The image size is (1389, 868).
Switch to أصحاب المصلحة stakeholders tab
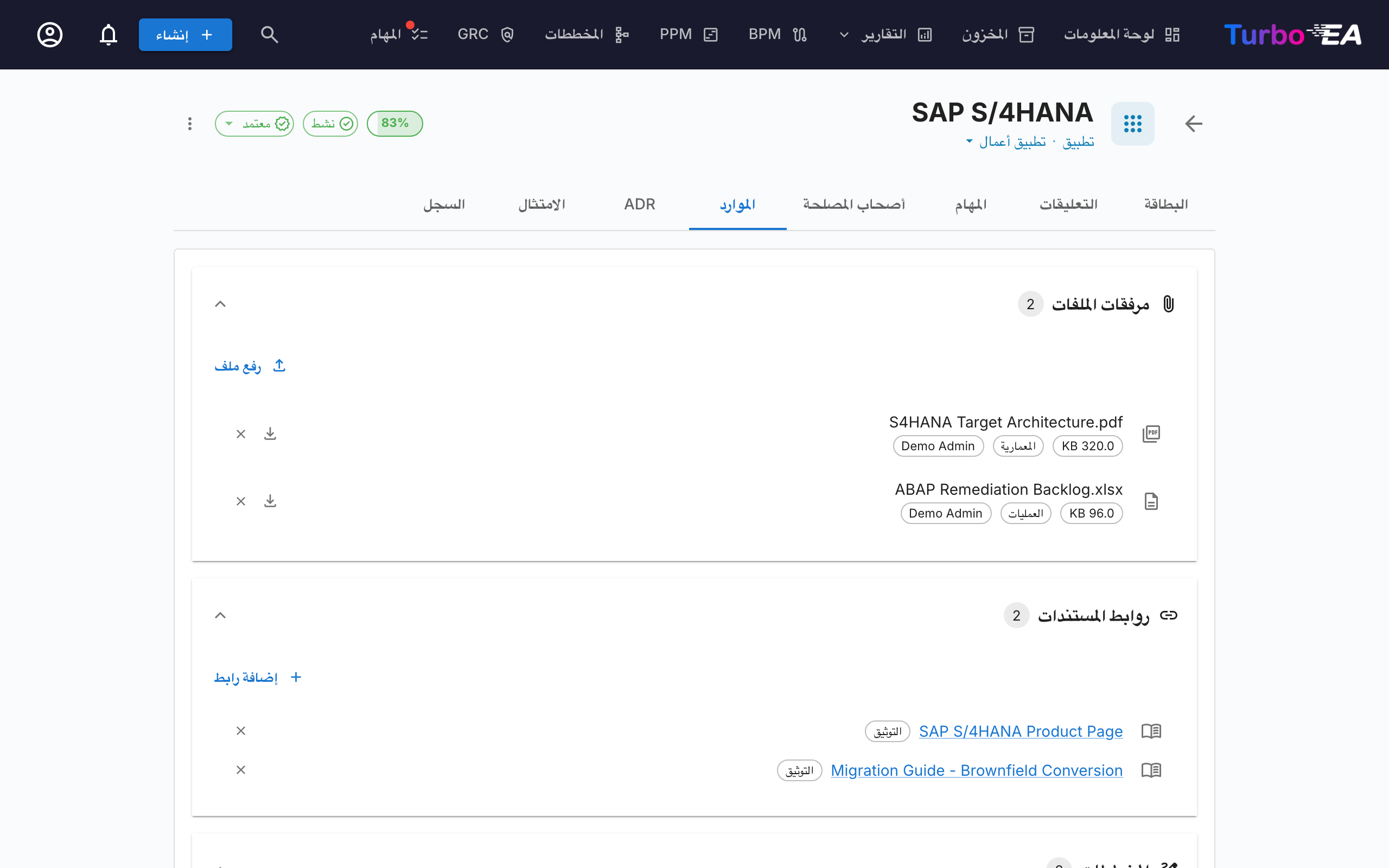pyautogui.click(x=853, y=205)
